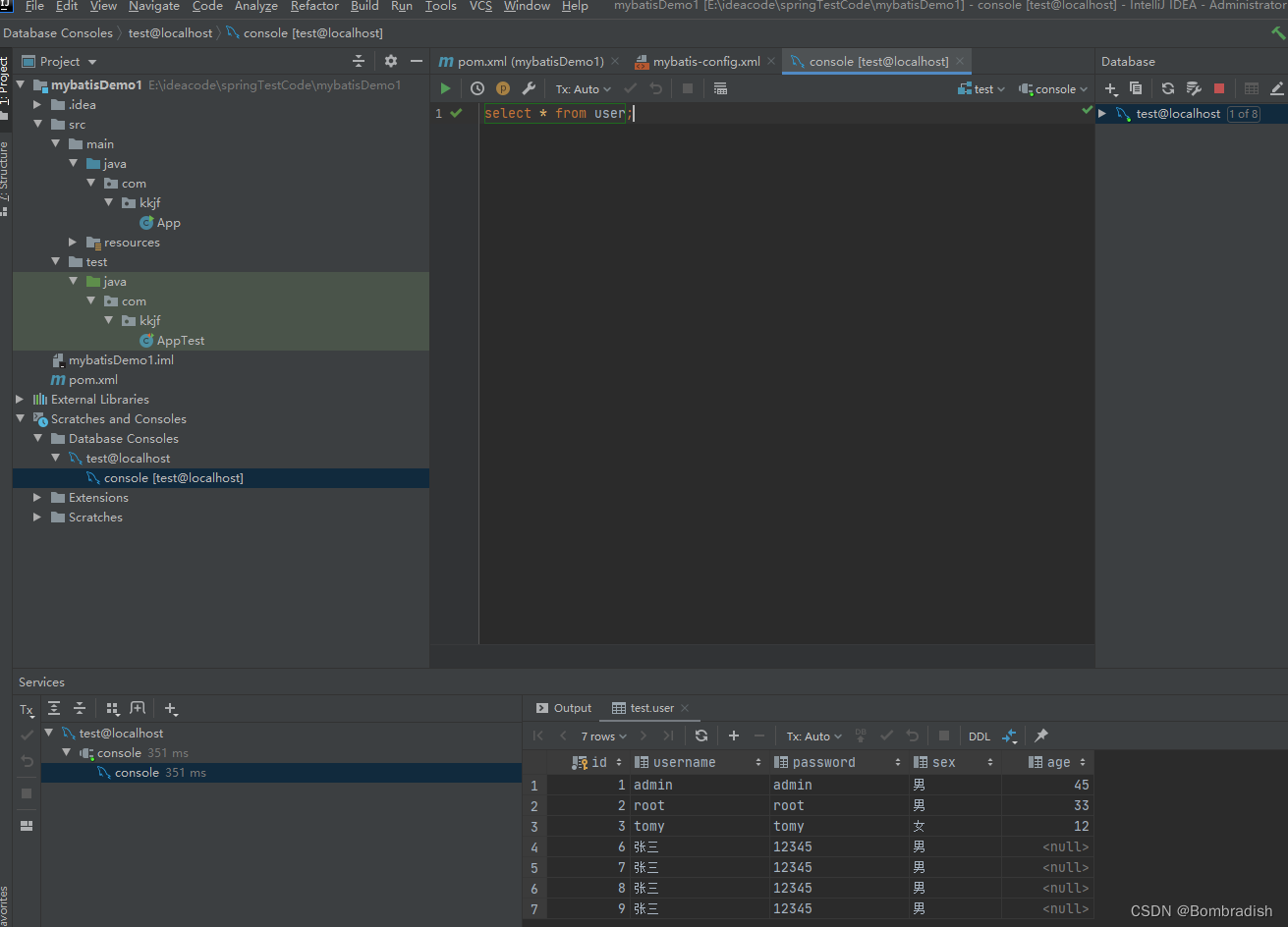Go to first page of results

coord(537,736)
